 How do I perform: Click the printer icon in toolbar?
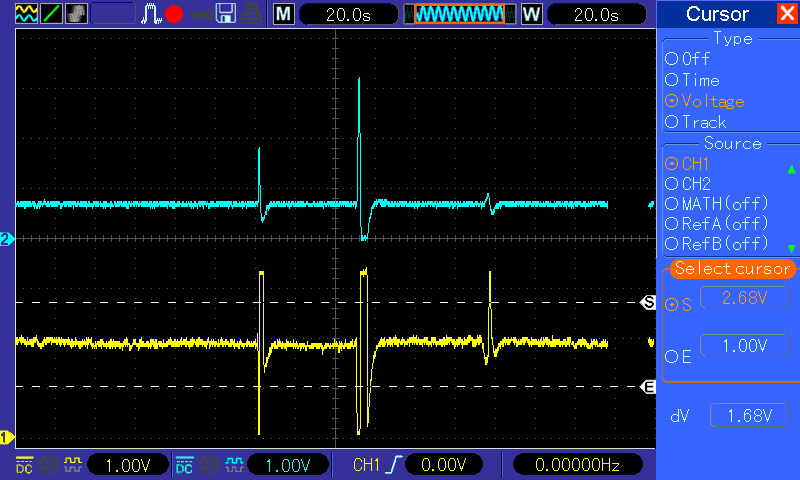point(251,14)
